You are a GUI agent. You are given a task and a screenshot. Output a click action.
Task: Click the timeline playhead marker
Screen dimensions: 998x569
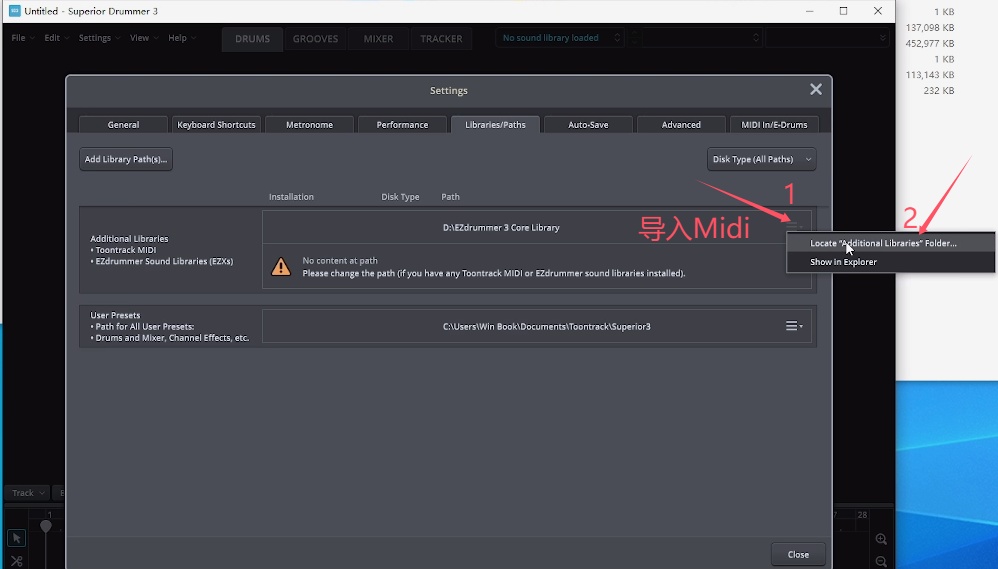46,525
